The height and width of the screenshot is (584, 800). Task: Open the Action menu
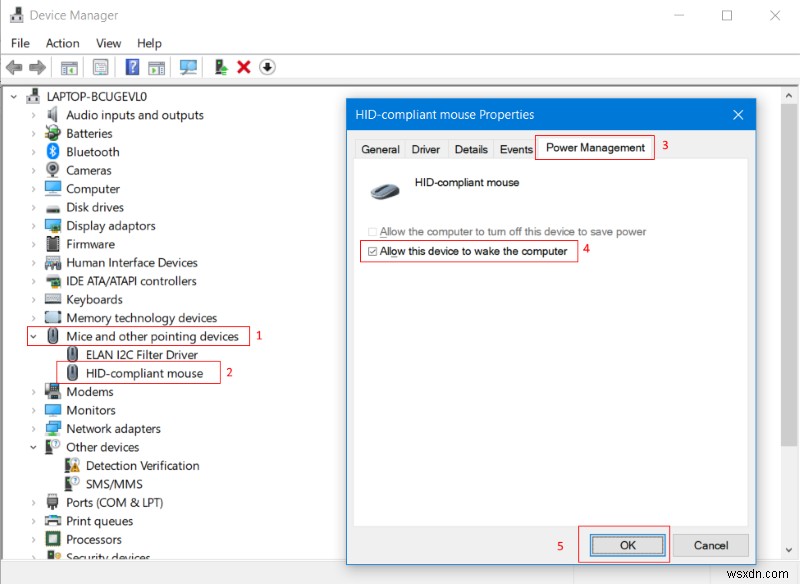62,43
